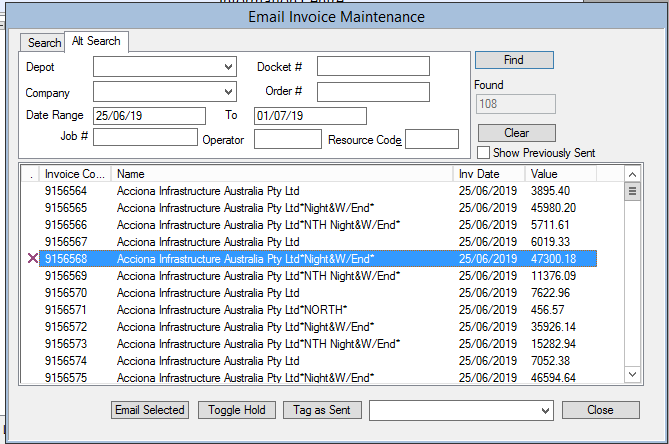
Task: Click the invoice list scroll up arrow
Action: coord(632,174)
